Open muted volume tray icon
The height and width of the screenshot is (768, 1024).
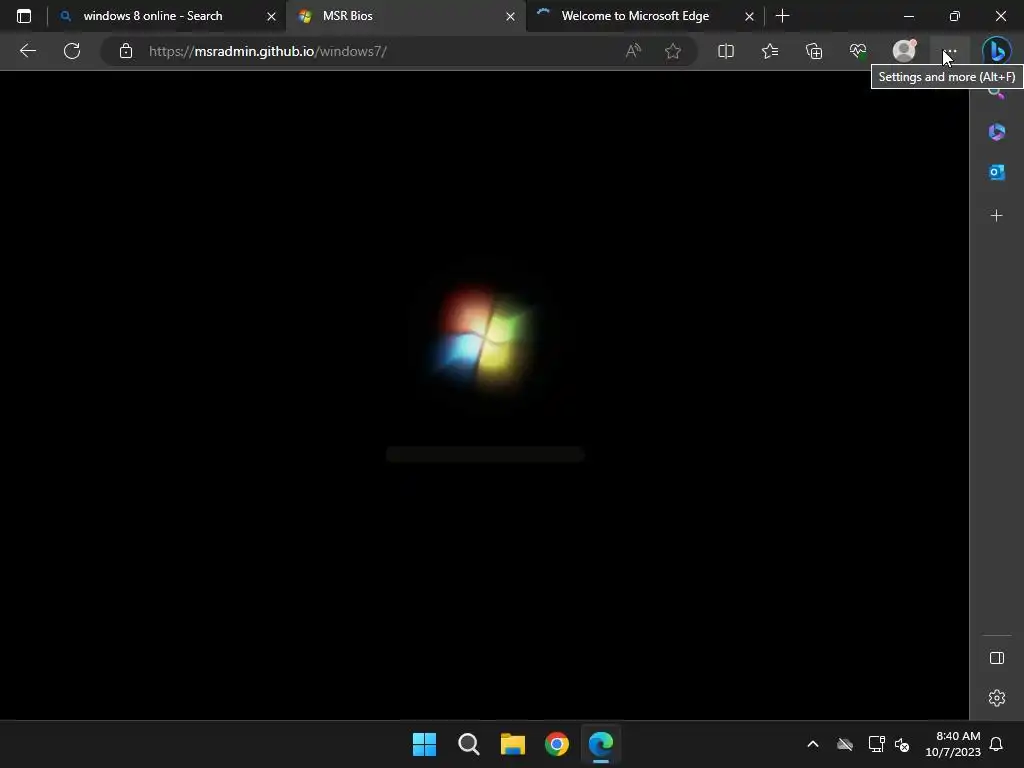point(903,744)
